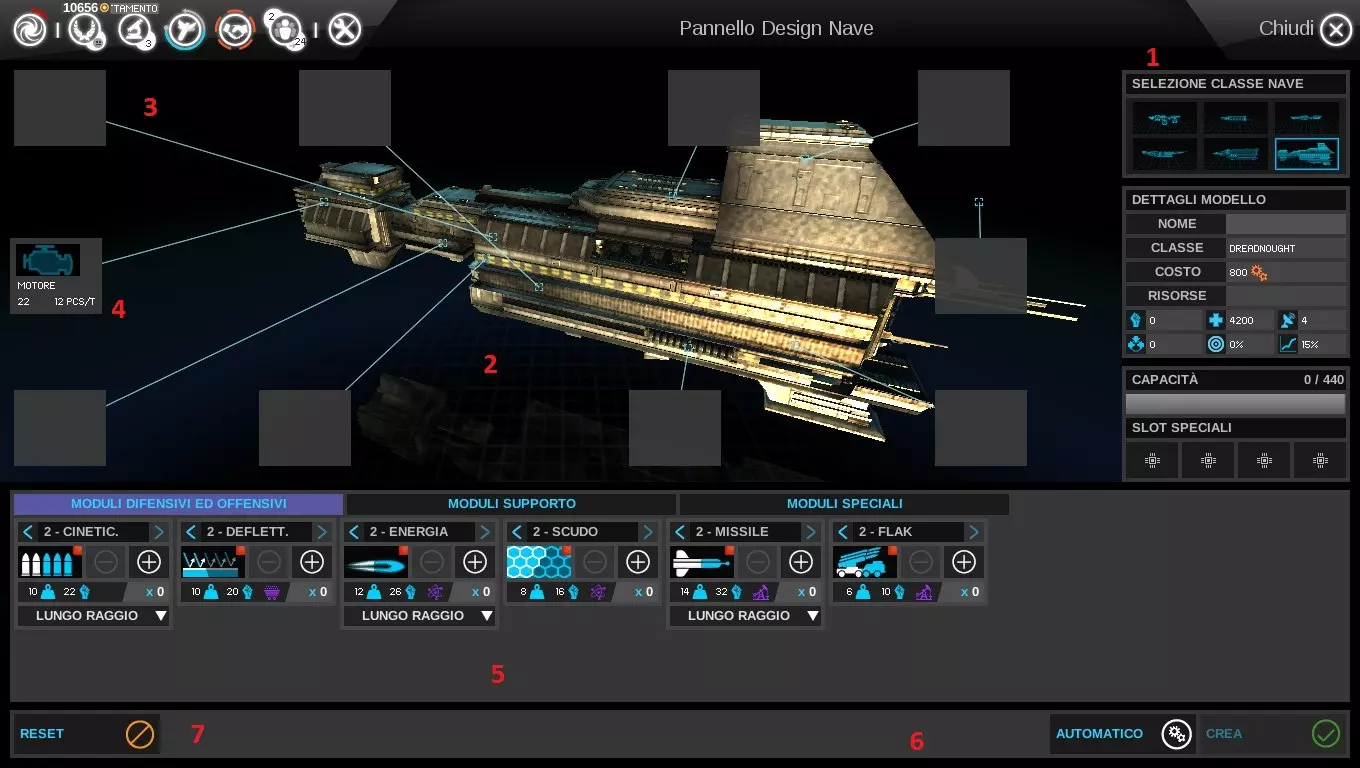
Task: Open the research microscope icon
Action: [135, 29]
